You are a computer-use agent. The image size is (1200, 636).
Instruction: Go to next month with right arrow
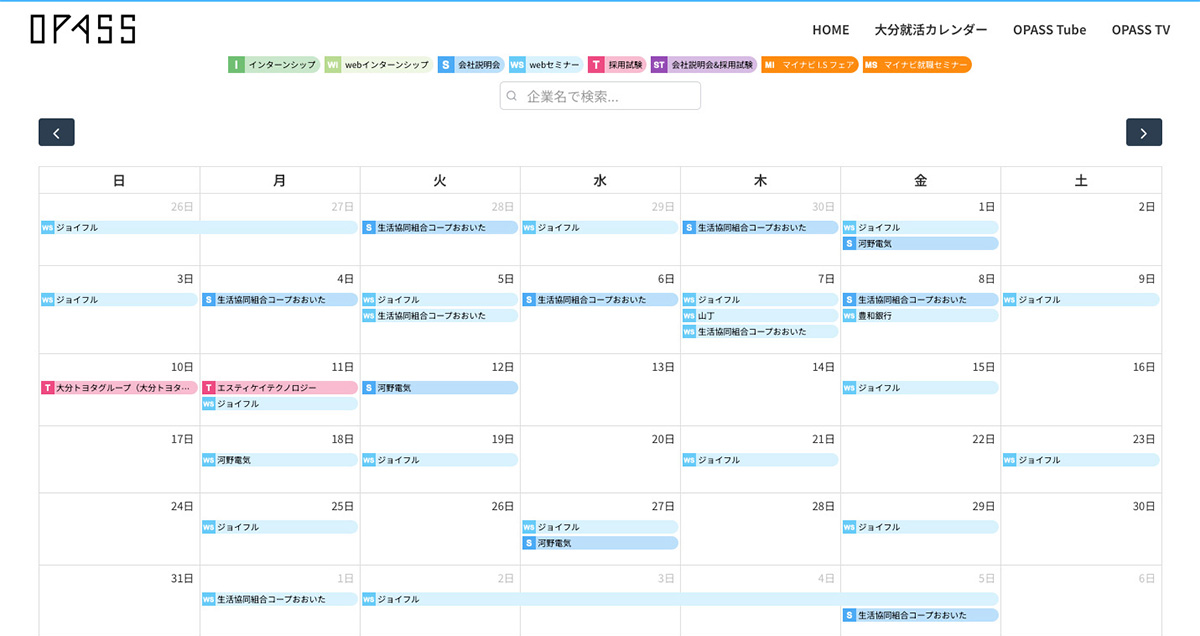[1143, 133]
